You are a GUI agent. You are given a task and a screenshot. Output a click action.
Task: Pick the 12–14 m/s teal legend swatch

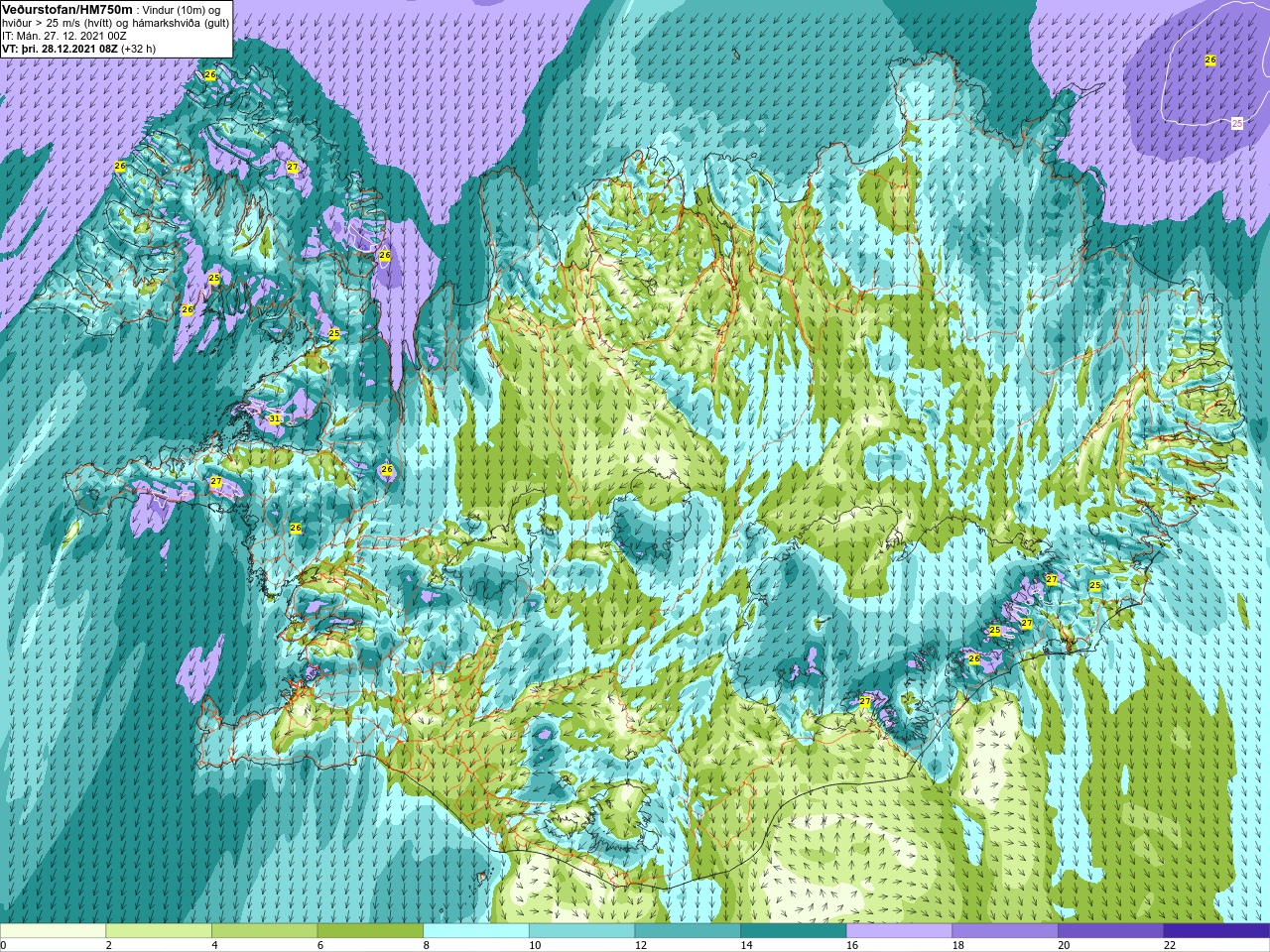pyautogui.click(x=688, y=930)
